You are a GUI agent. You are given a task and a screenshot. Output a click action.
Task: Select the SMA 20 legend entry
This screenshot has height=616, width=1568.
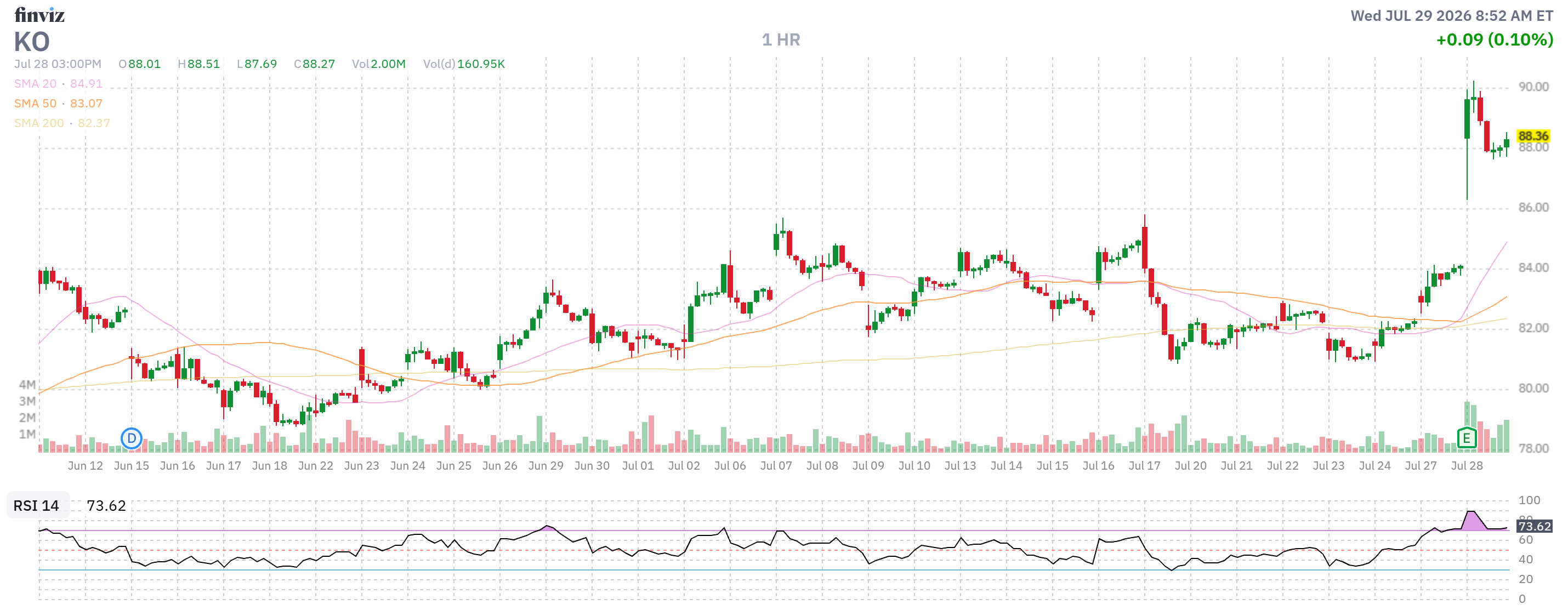[x=58, y=83]
